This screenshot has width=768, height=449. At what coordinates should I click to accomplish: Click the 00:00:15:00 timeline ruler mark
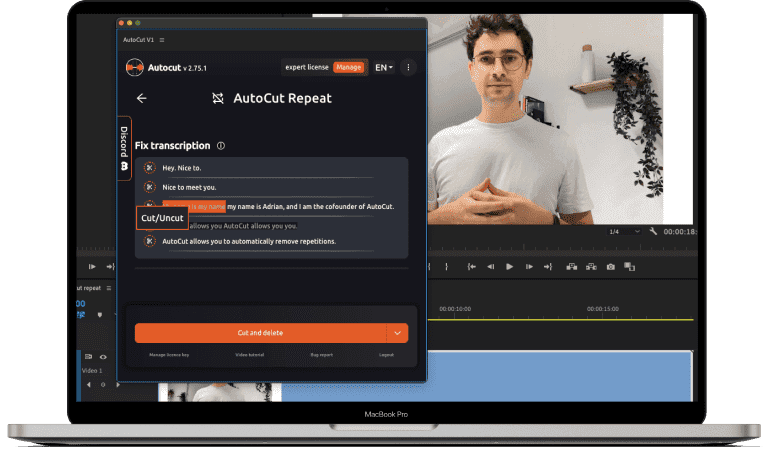(602, 309)
